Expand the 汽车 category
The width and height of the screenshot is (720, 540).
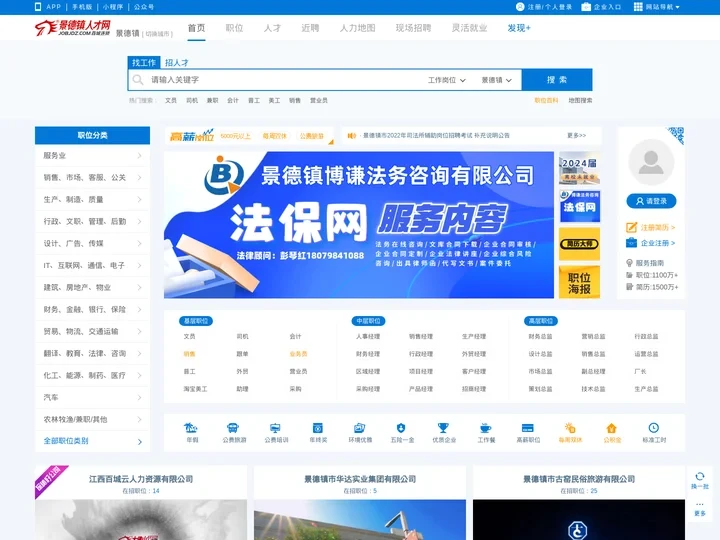point(92,397)
